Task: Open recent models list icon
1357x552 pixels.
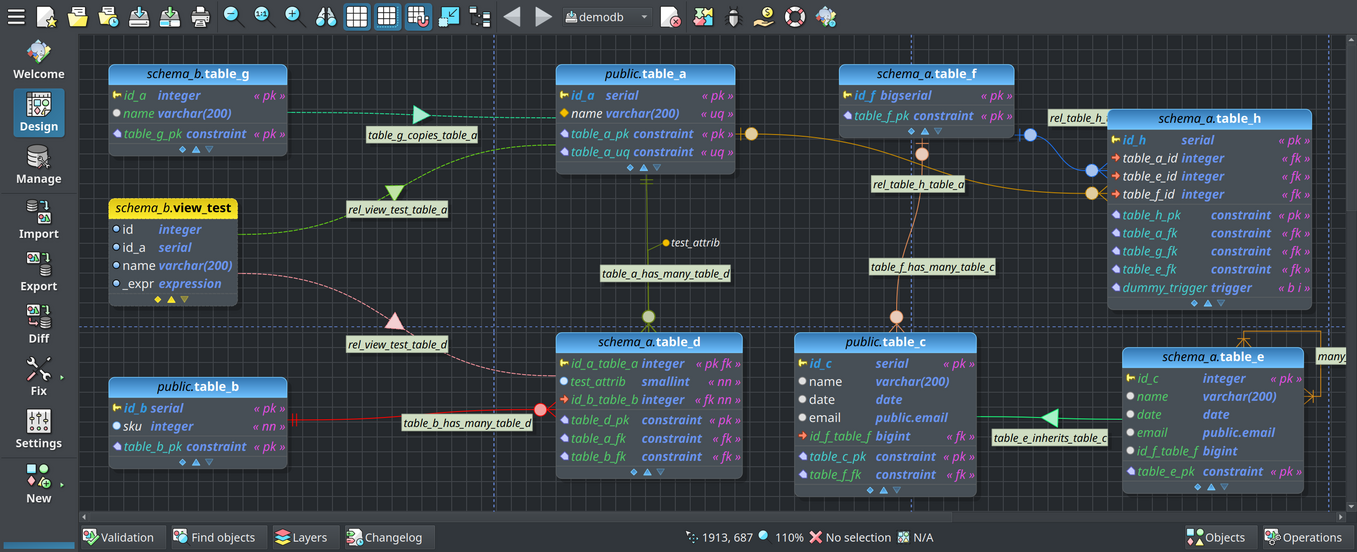Action: (x=108, y=17)
